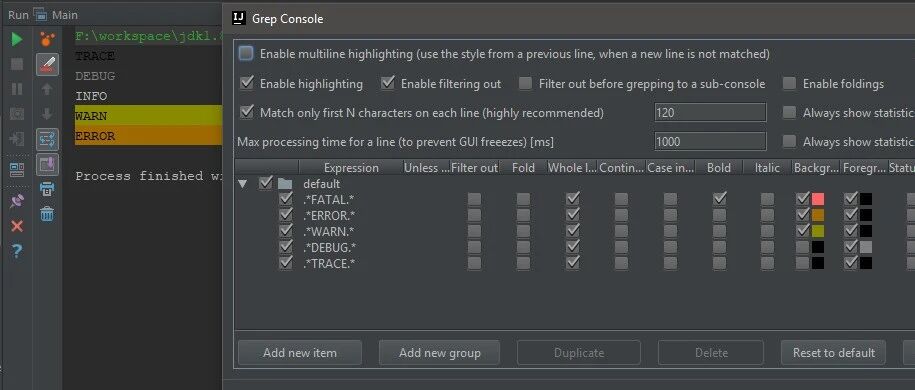Click the red X close icon
Screen dimensions: 915x390
tap(17, 227)
